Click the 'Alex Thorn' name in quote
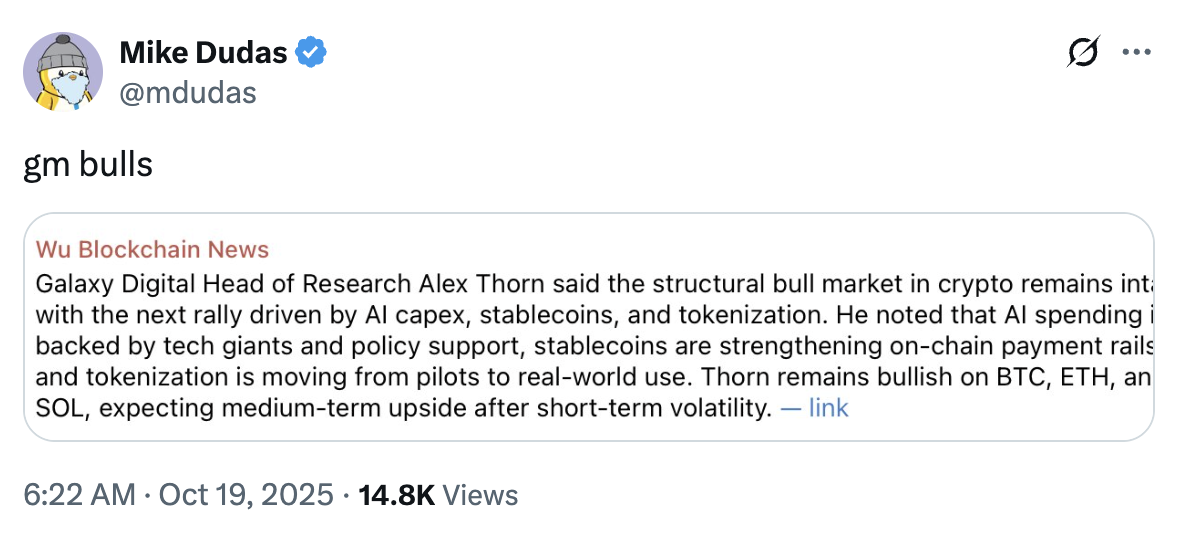The height and width of the screenshot is (544, 1178). point(483,284)
